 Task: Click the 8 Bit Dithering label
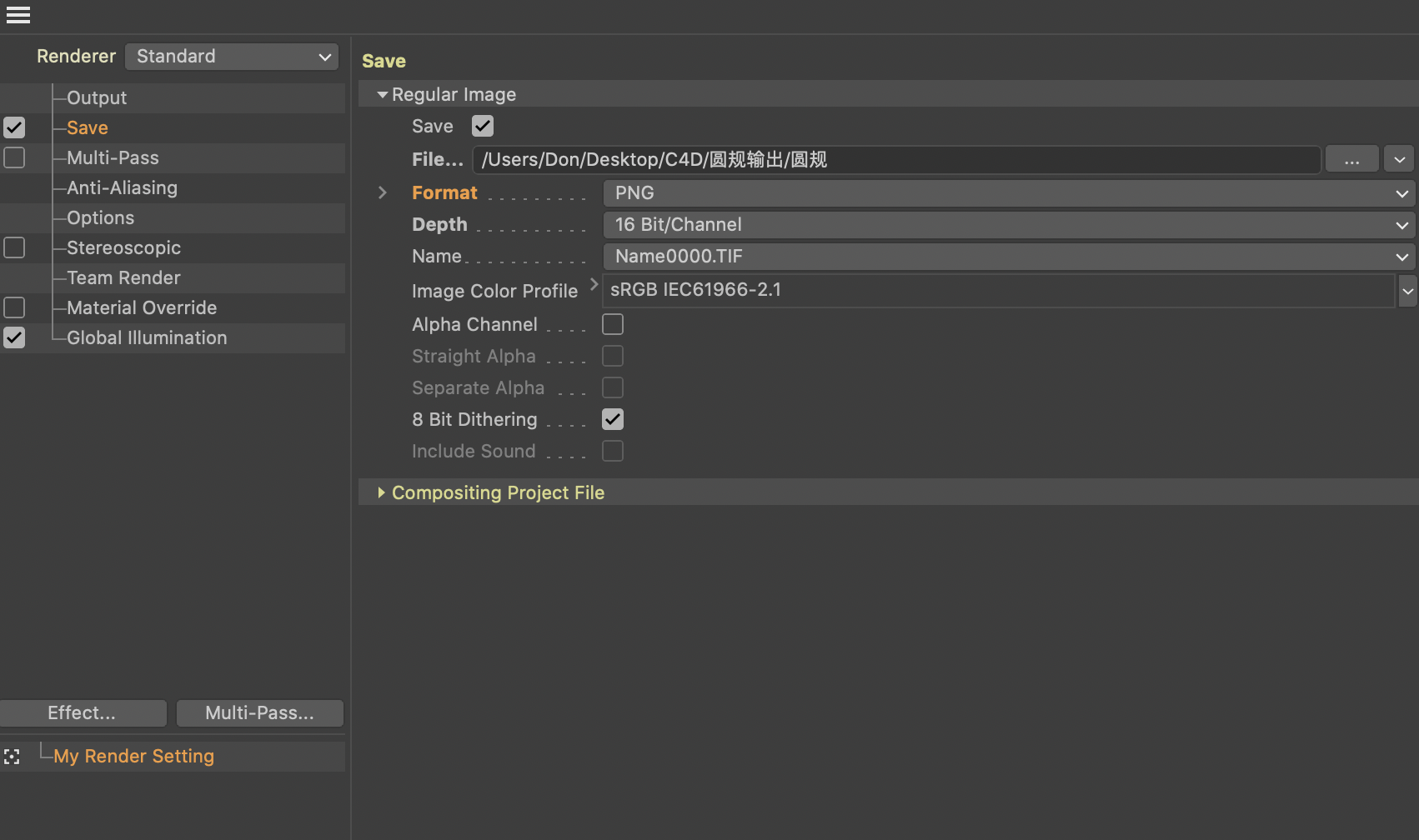click(474, 419)
